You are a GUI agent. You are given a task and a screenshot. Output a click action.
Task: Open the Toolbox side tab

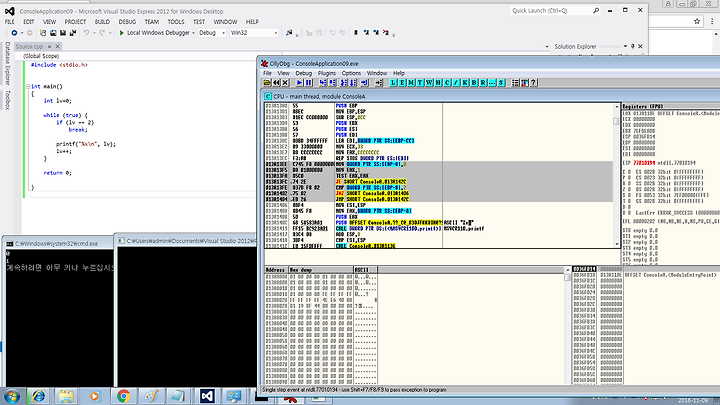(x=7, y=100)
